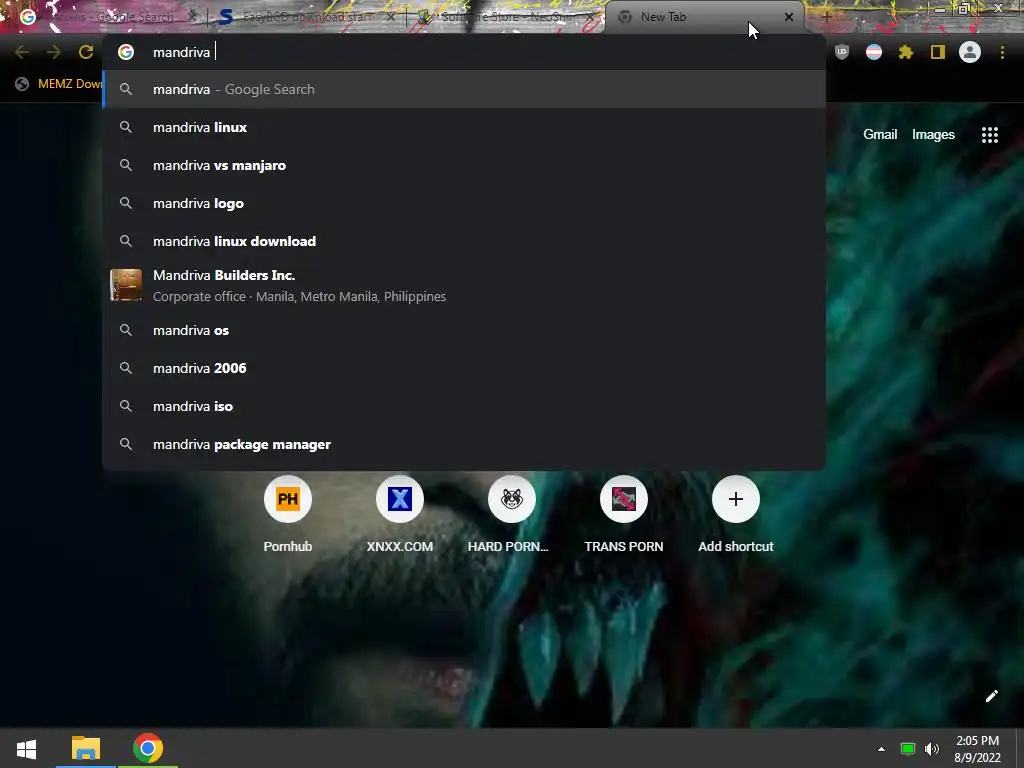Click the forward navigation arrow
The width and height of the screenshot is (1024, 768).
pos(54,52)
